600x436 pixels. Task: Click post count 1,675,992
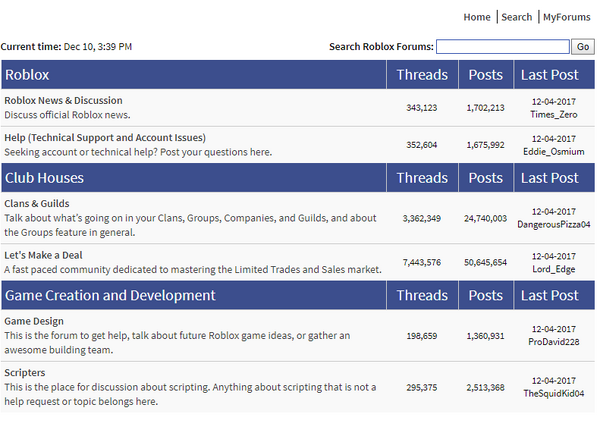point(485,145)
